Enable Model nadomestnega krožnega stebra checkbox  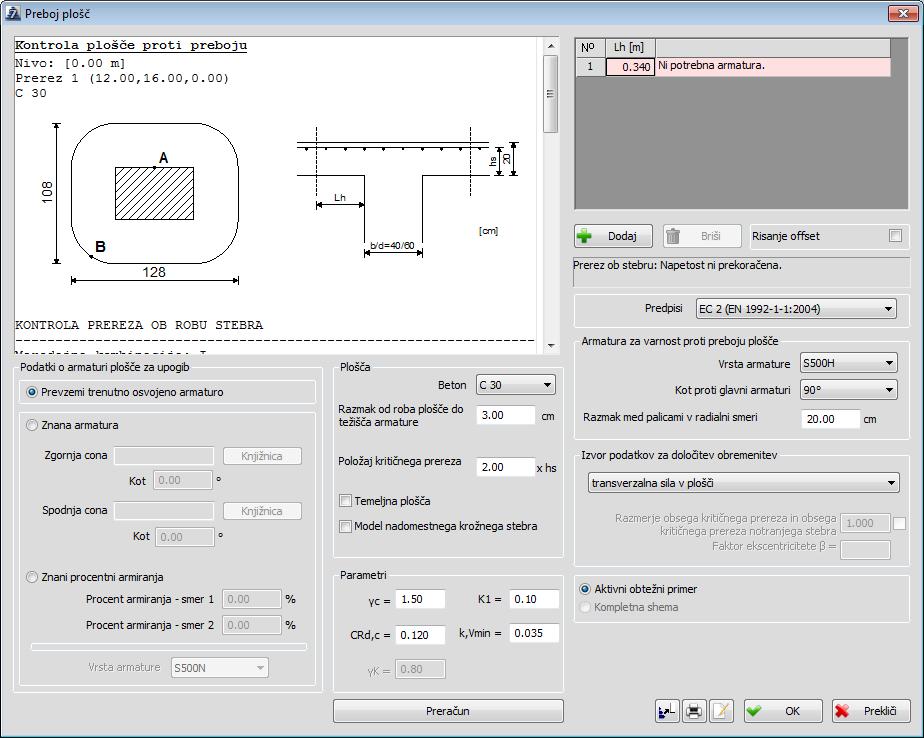click(x=345, y=526)
